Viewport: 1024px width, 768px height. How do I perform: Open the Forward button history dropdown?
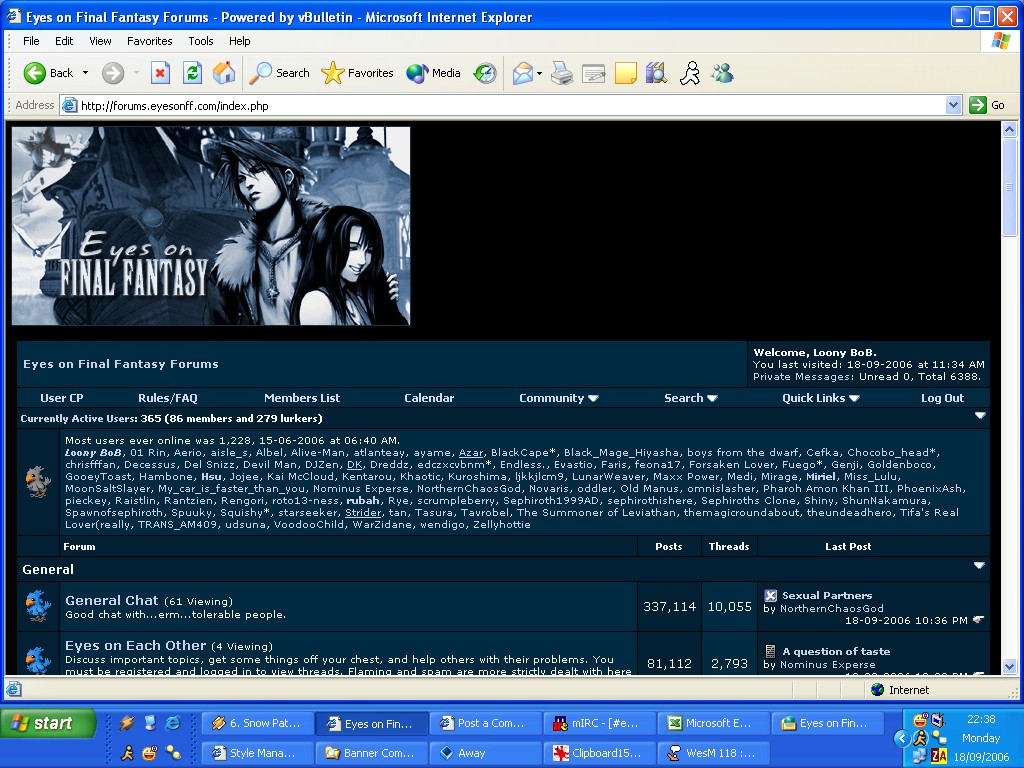coord(136,73)
